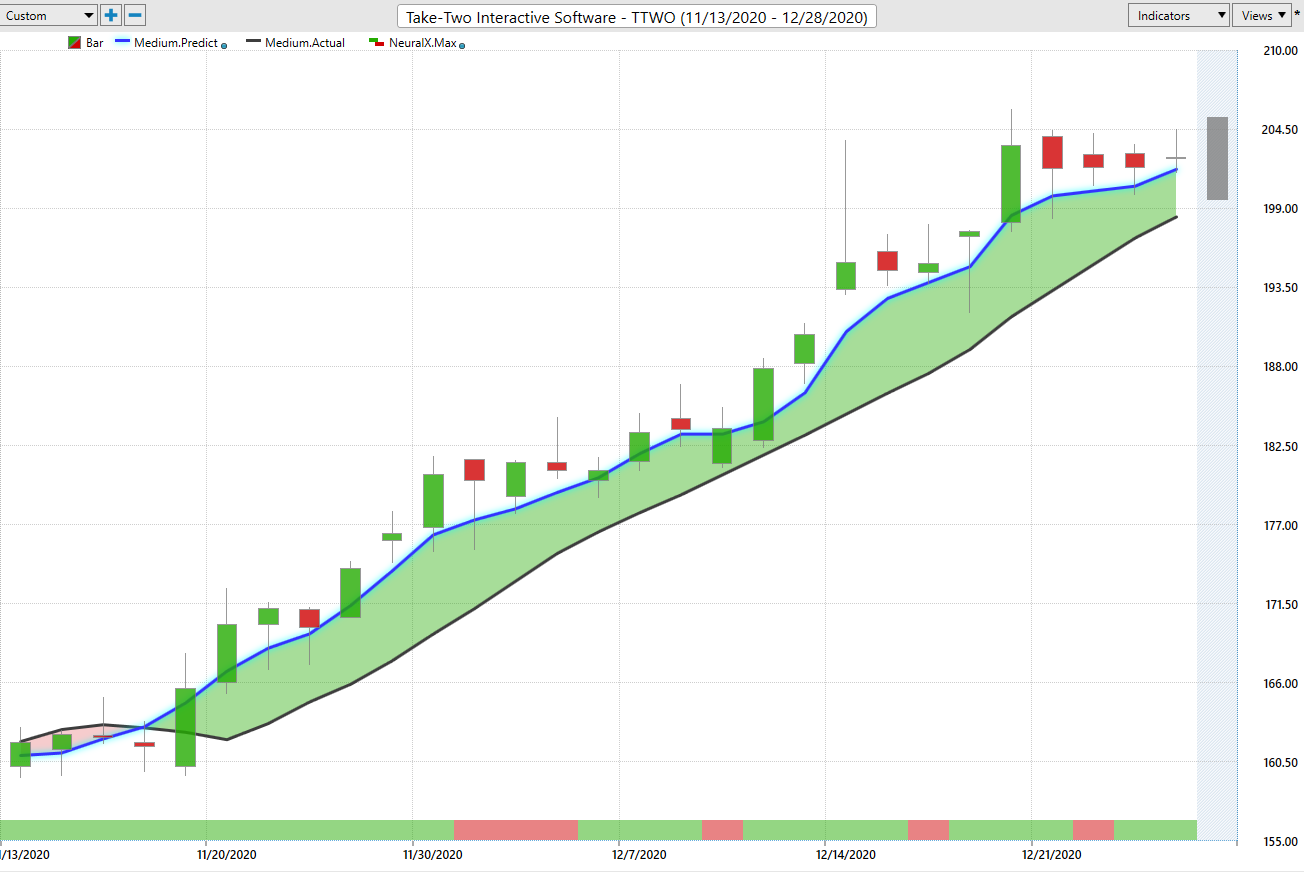Expand the Views dropdown
The image size is (1304, 872).
click(1262, 16)
